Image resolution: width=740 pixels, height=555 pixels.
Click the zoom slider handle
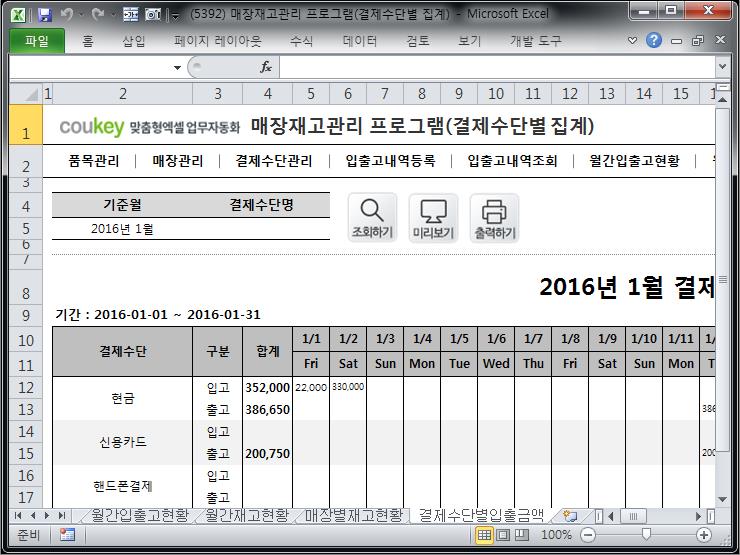tap(646, 534)
